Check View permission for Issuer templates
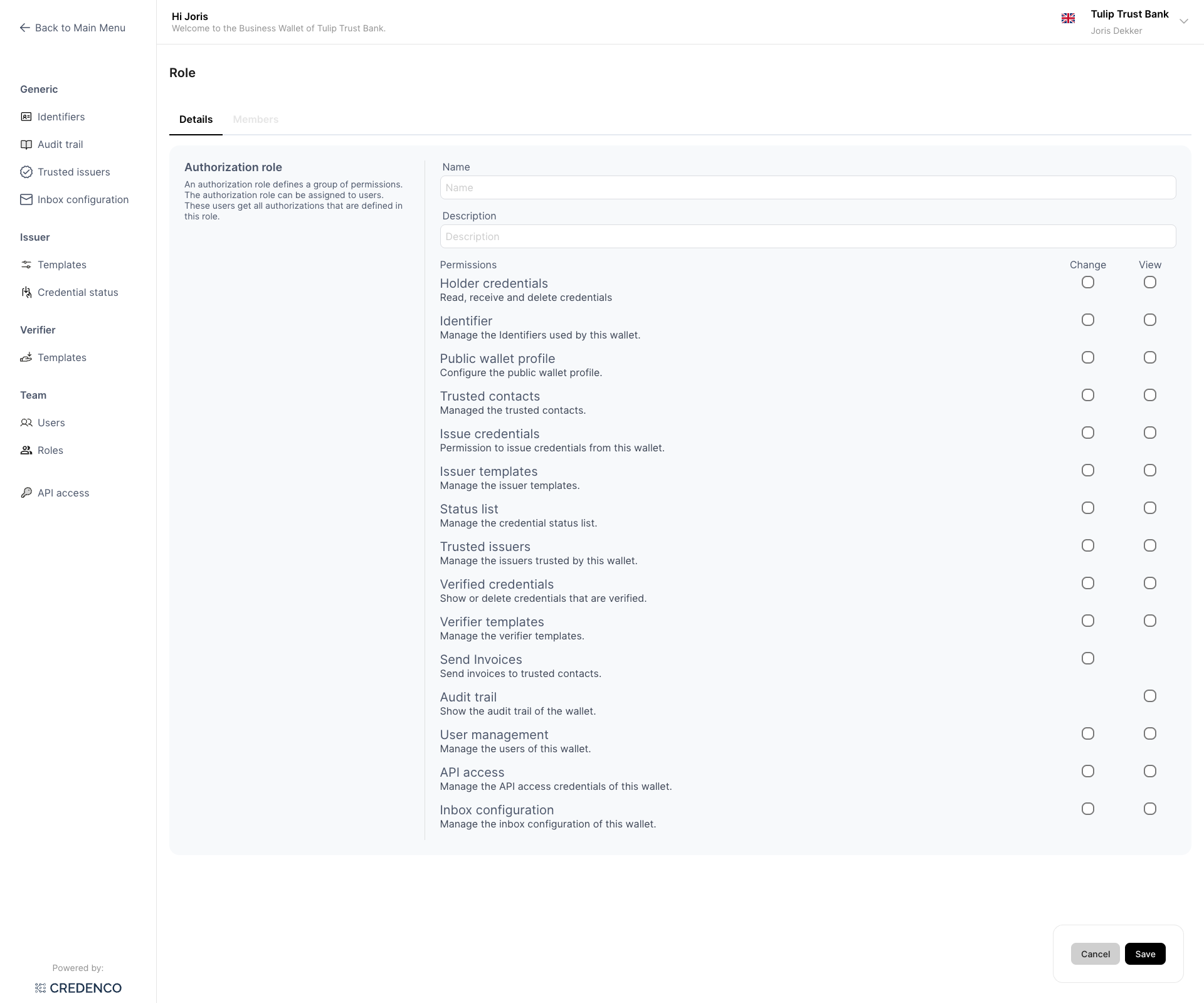Screen dimensions: 1204x1003 1150,470
